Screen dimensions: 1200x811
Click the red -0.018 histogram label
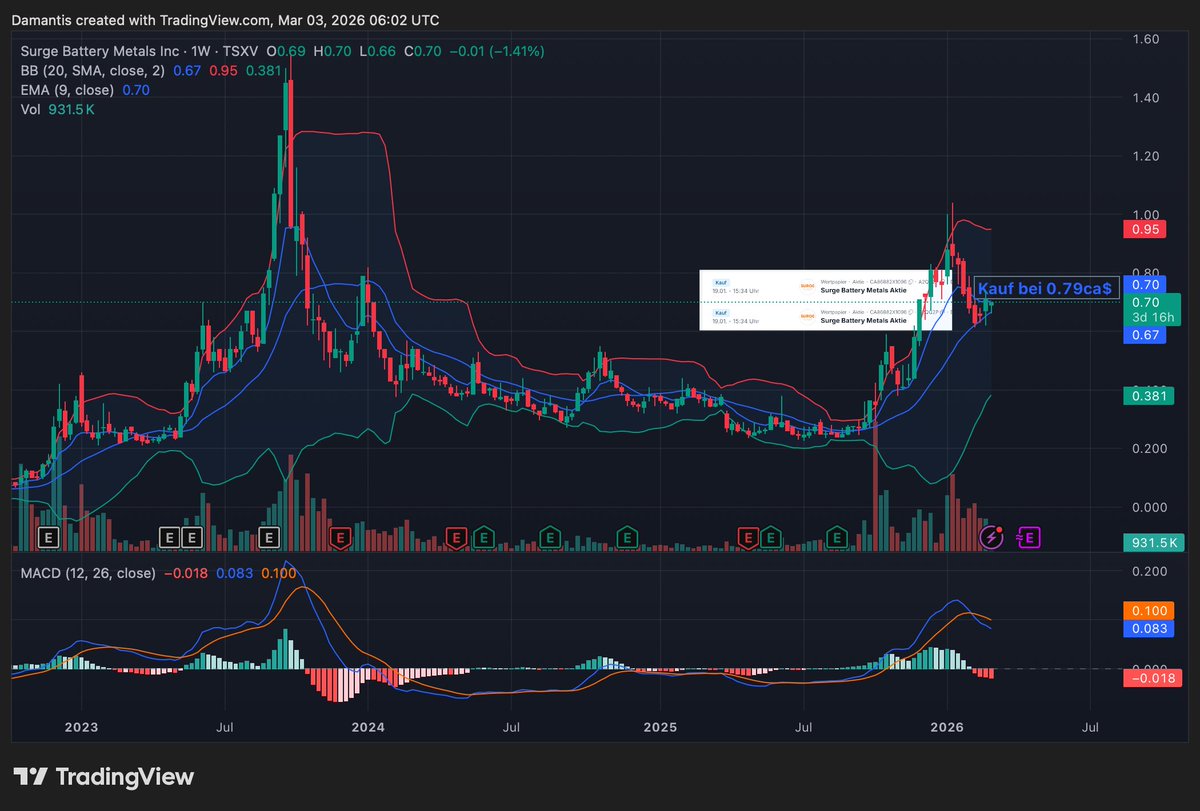click(1152, 678)
